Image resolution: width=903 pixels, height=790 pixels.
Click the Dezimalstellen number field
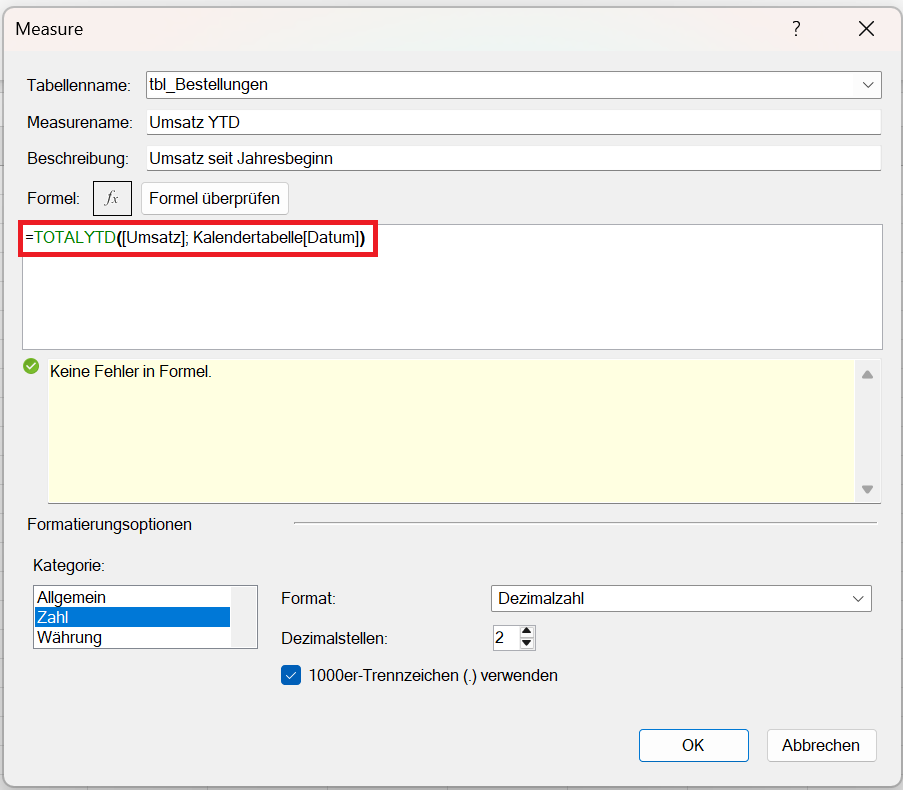[x=503, y=637]
